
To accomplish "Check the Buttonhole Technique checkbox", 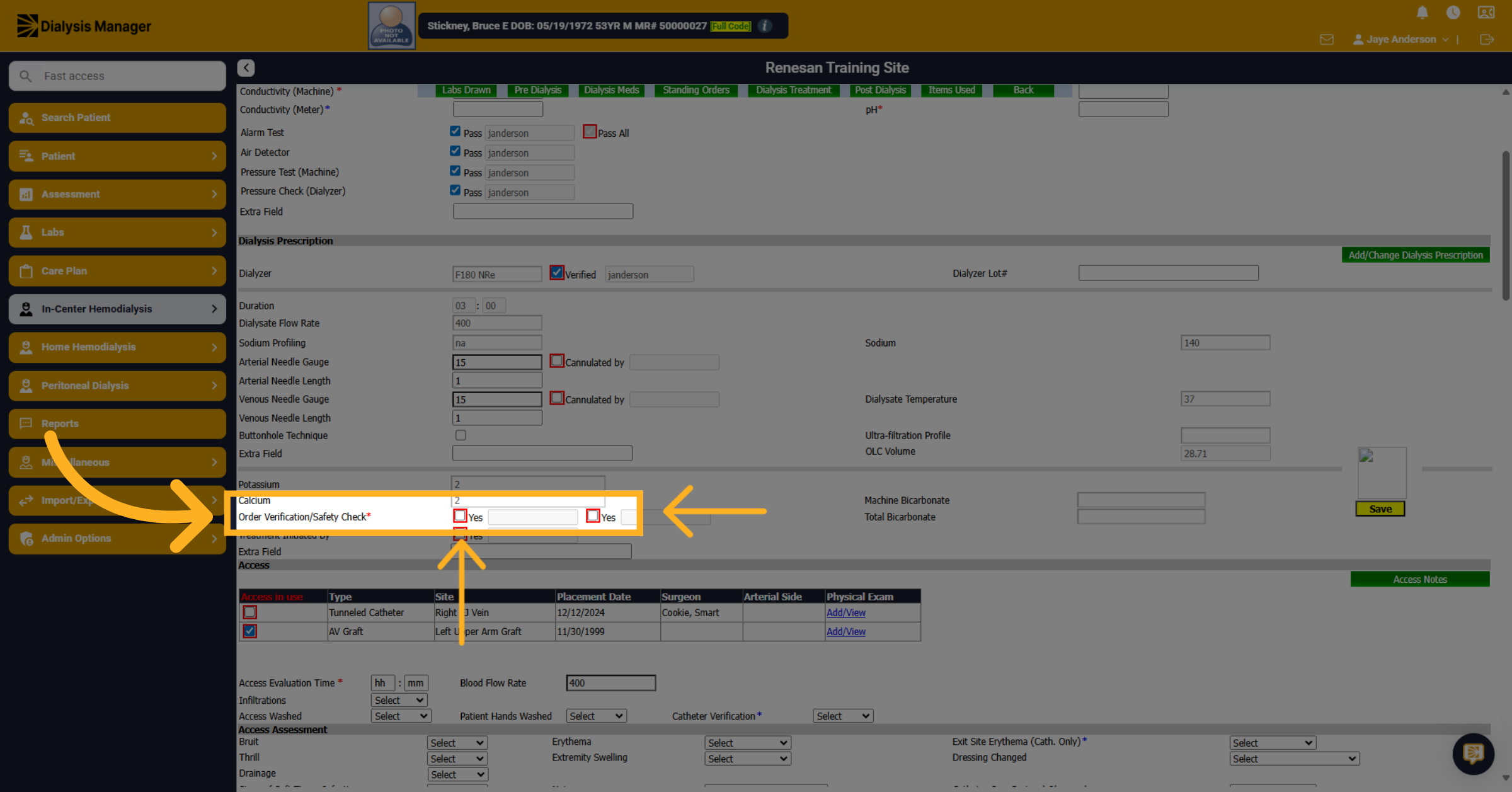I will (x=461, y=435).
